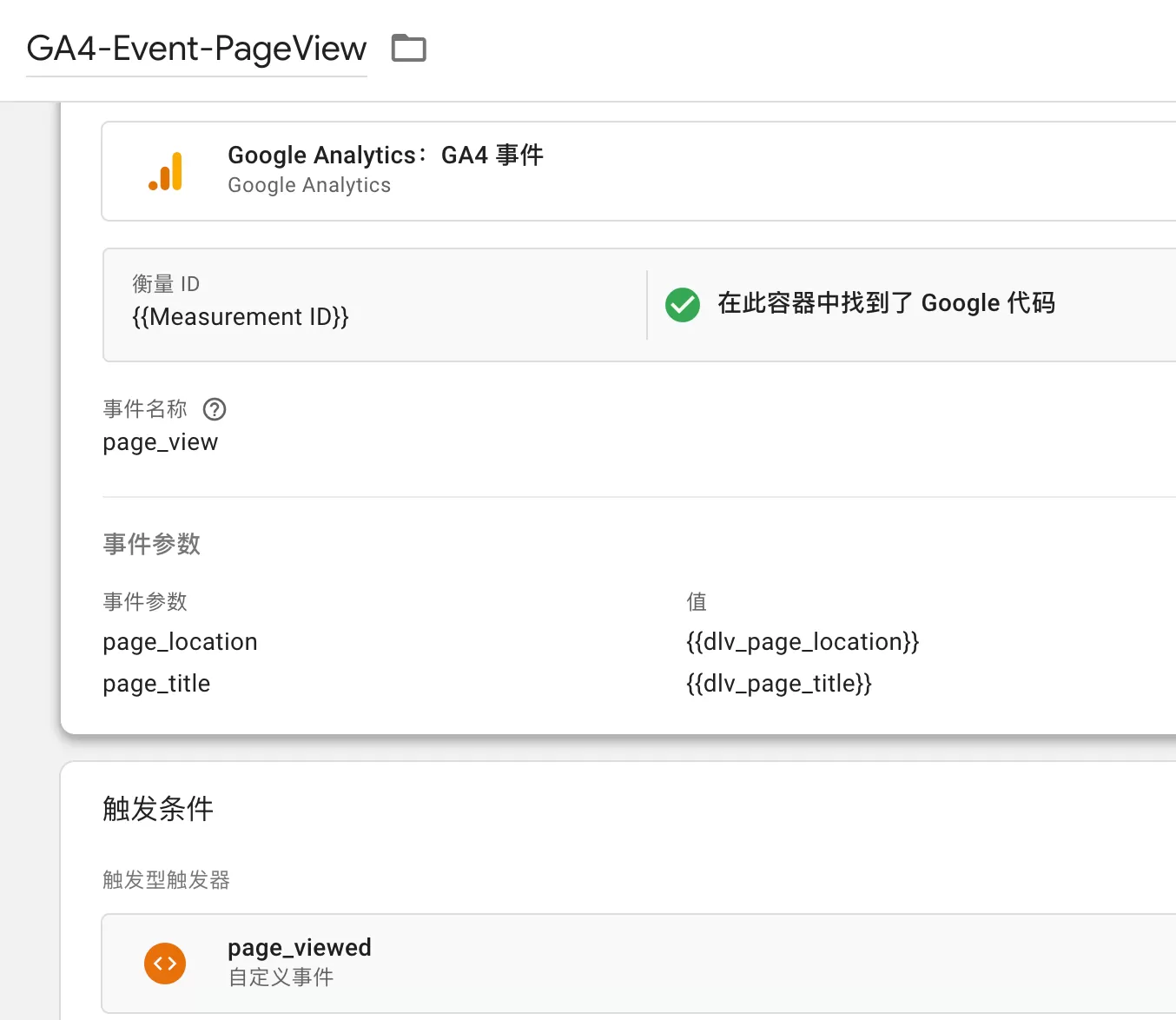
Task: Click the 事件参数 section heading
Action: pyautogui.click(x=152, y=544)
